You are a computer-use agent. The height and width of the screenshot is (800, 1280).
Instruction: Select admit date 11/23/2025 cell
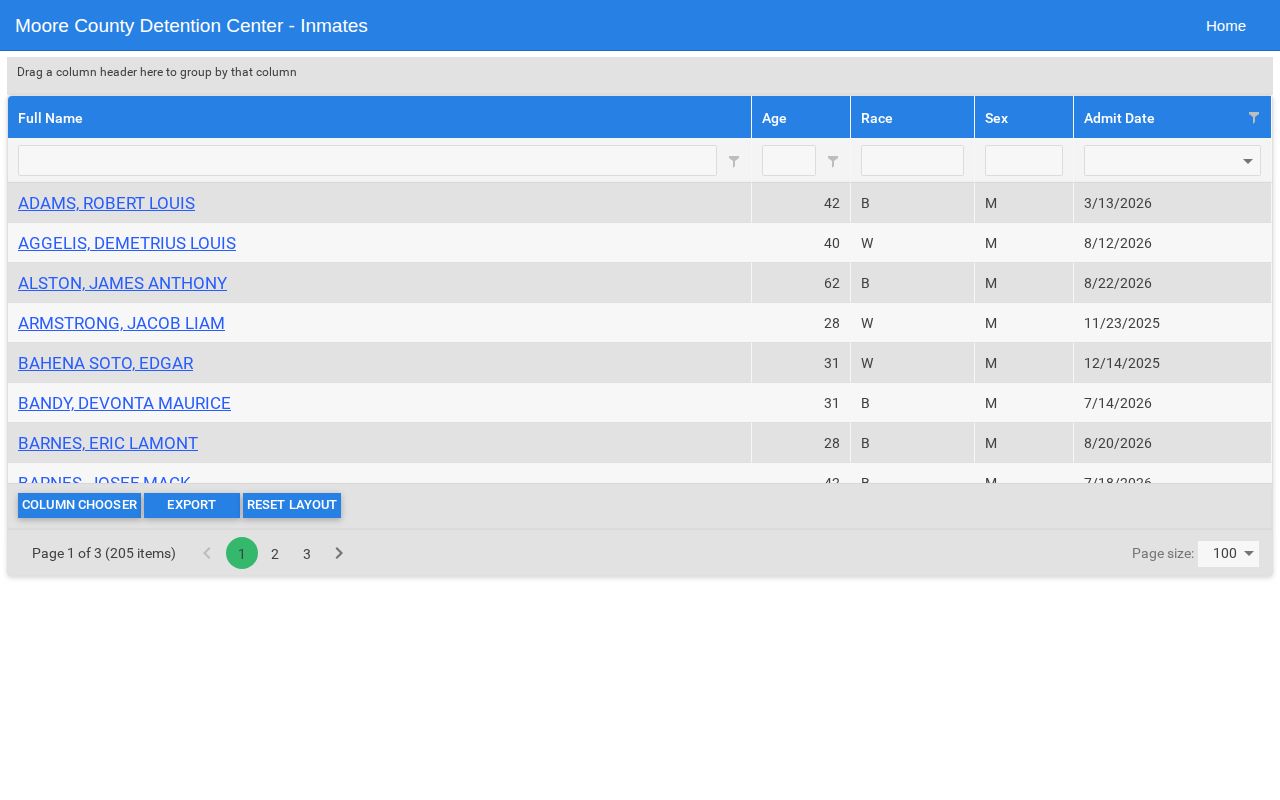click(1172, 323)
